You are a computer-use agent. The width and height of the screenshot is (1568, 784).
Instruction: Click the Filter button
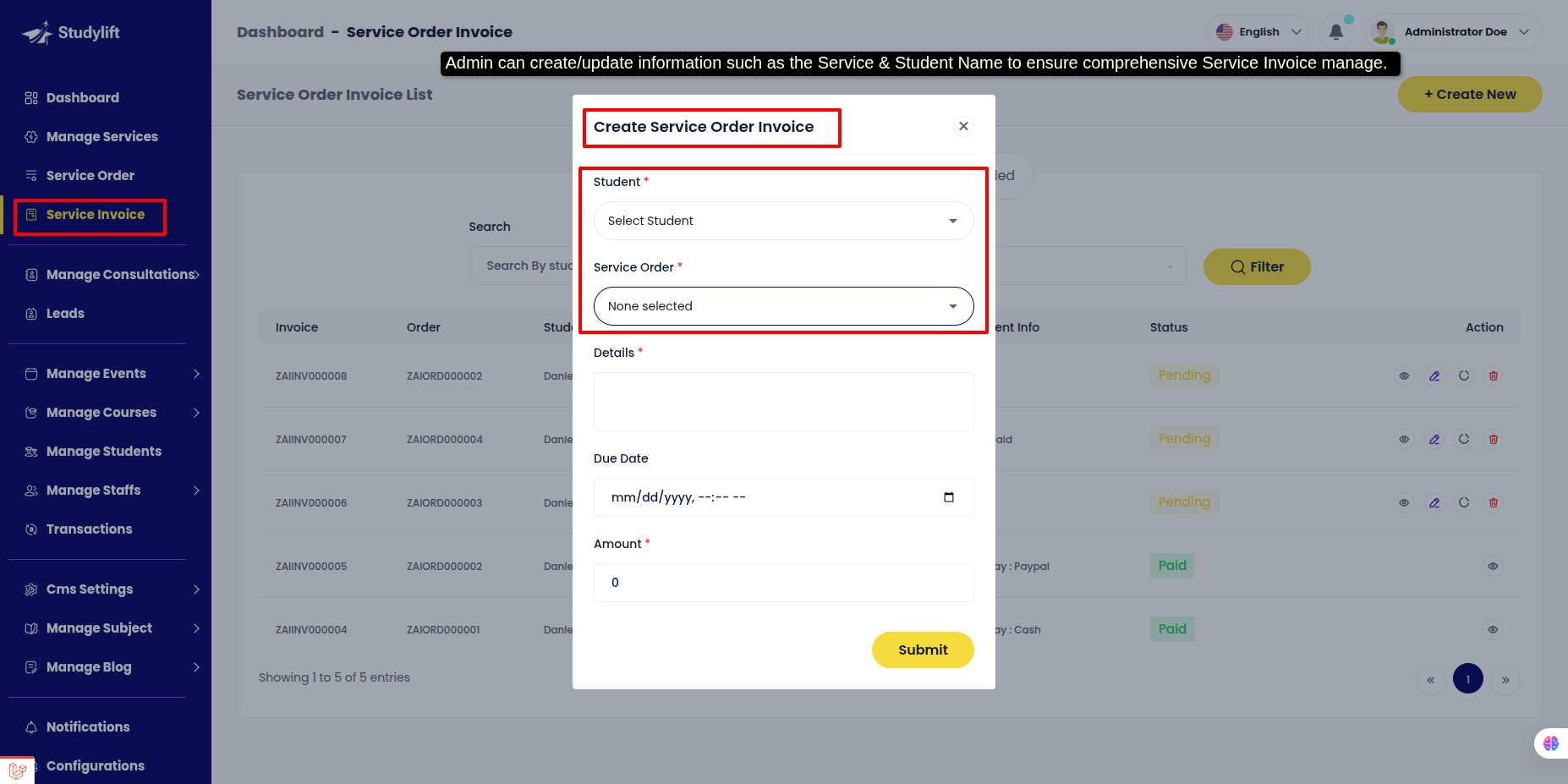1257,266
